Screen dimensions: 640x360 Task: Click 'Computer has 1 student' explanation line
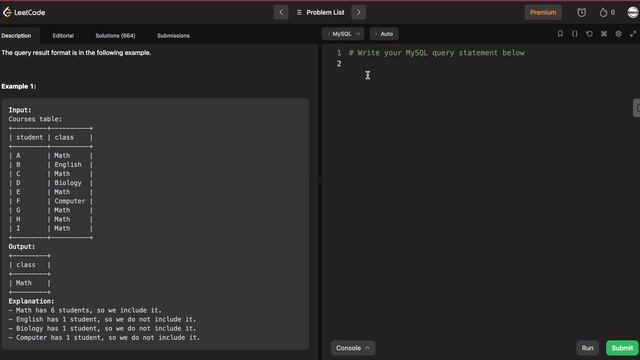(x=104, y=338)
